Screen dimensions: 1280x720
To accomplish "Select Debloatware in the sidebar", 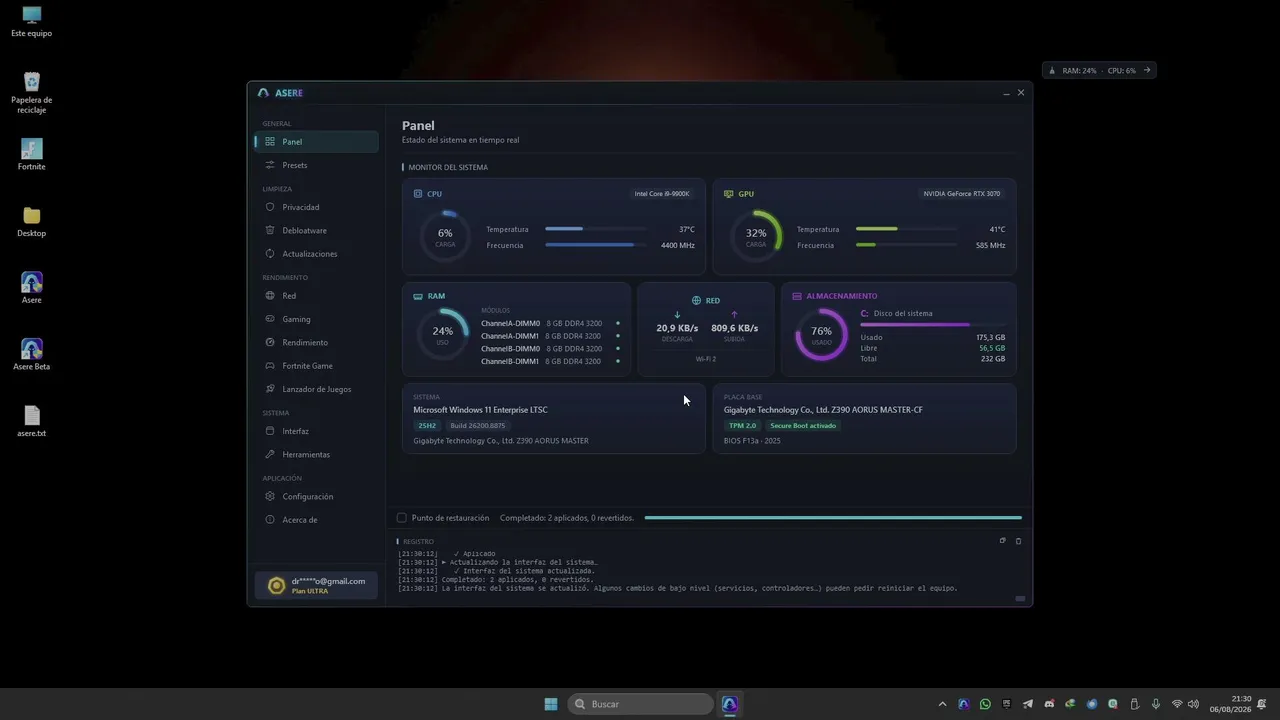I will pos(316,230).
